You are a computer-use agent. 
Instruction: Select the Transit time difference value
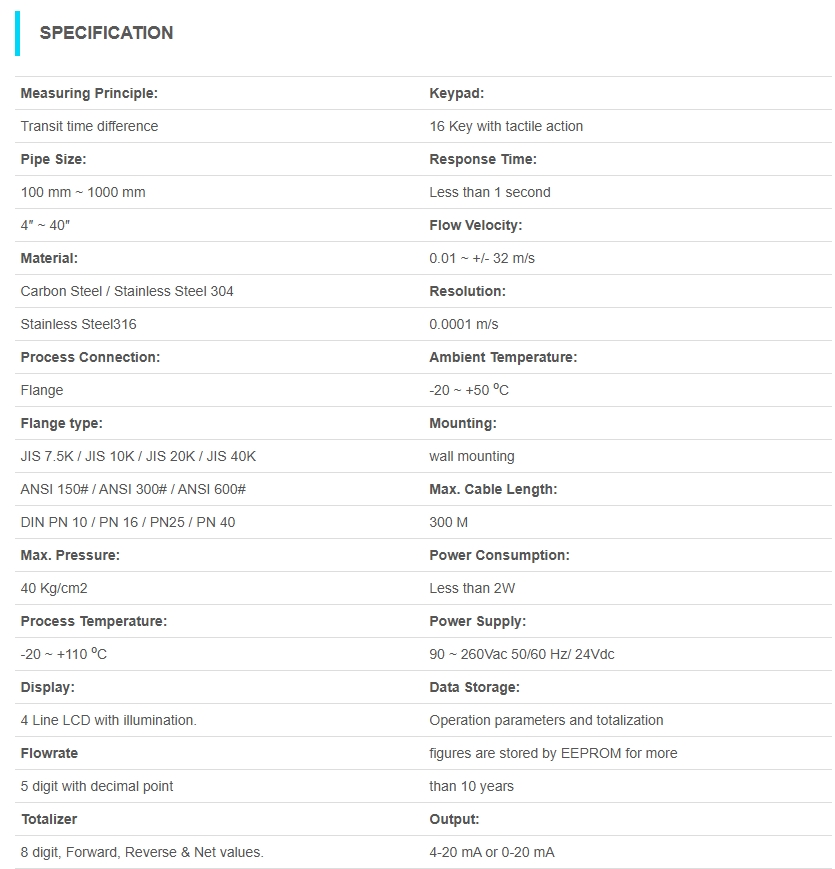[x=89, y=126]
